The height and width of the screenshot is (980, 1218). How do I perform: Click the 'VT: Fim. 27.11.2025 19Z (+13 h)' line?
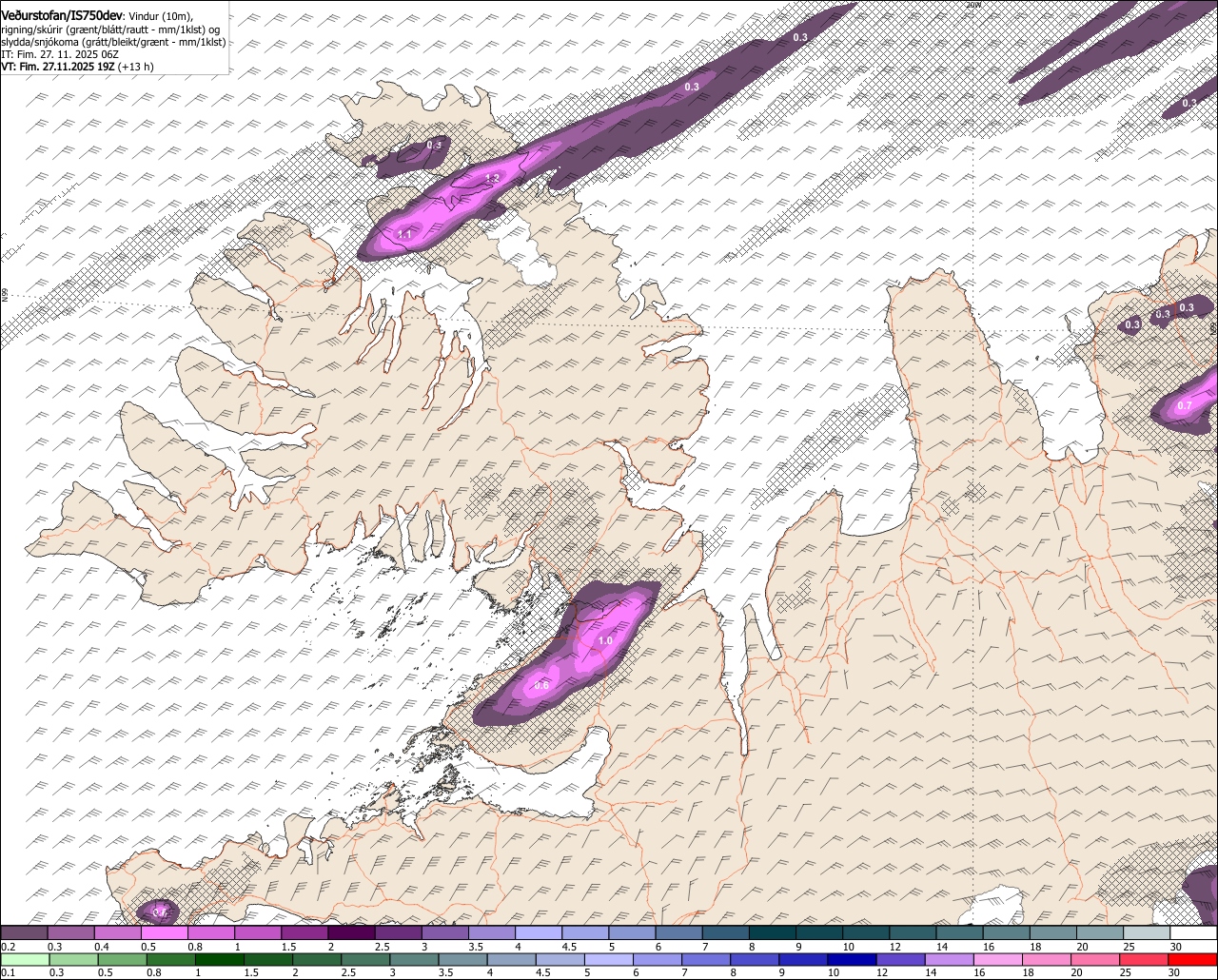tap(77, 67)
